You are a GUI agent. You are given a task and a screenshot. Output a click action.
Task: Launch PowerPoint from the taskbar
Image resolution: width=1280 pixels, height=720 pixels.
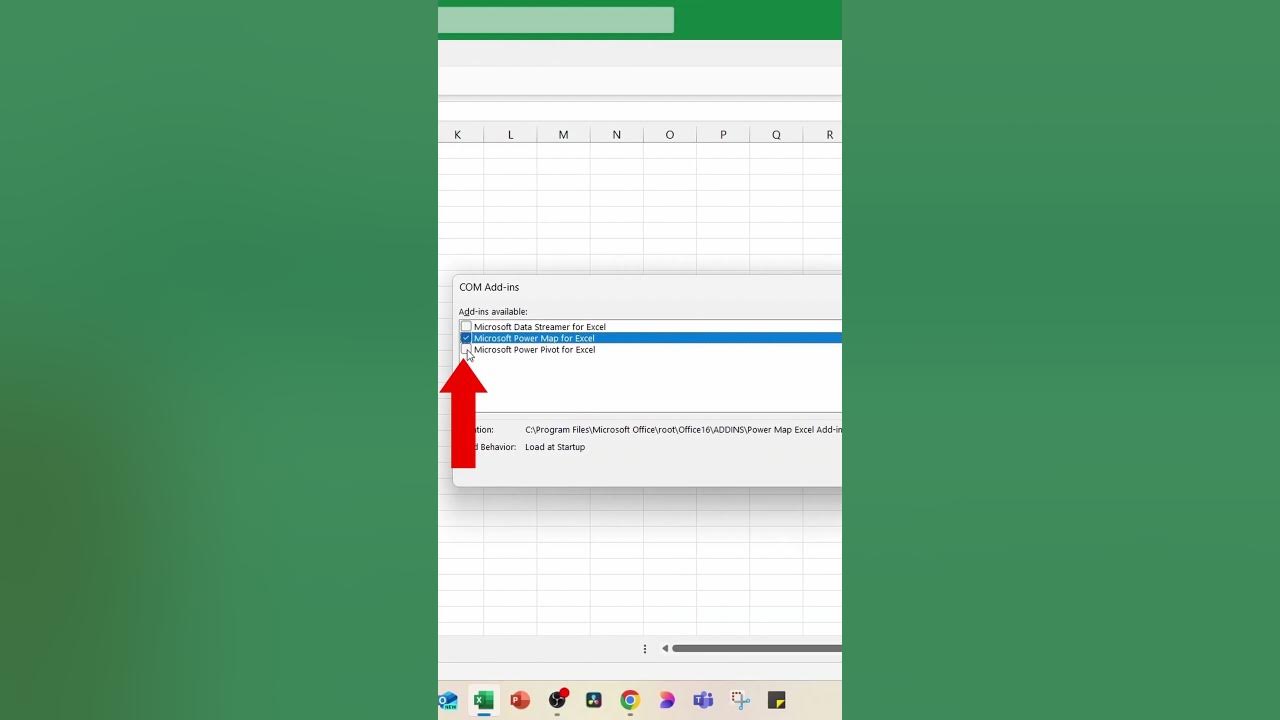[520, 700]
